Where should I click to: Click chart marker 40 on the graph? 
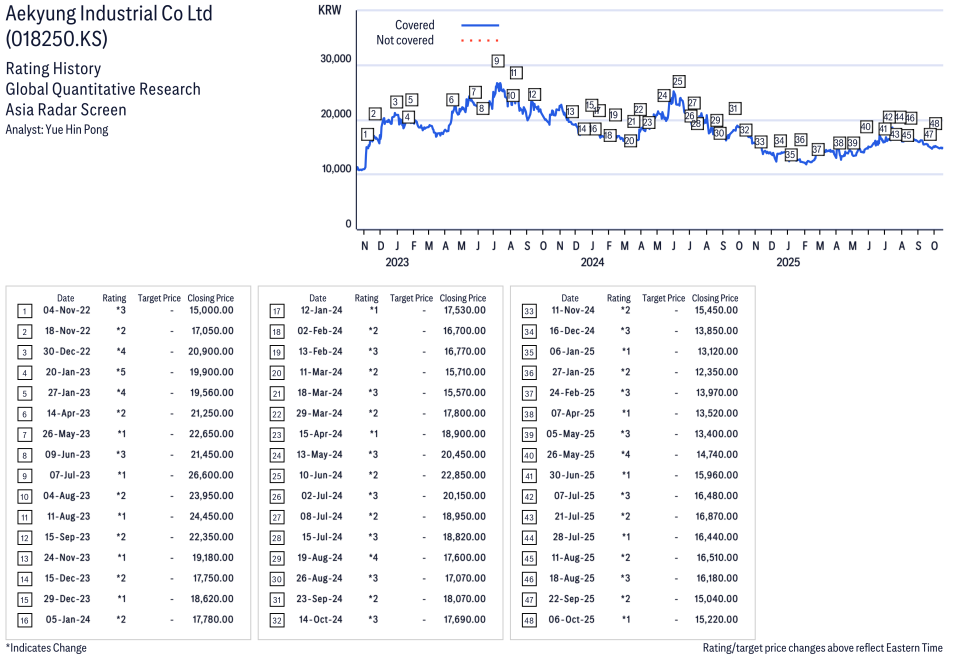click(866, 127)
